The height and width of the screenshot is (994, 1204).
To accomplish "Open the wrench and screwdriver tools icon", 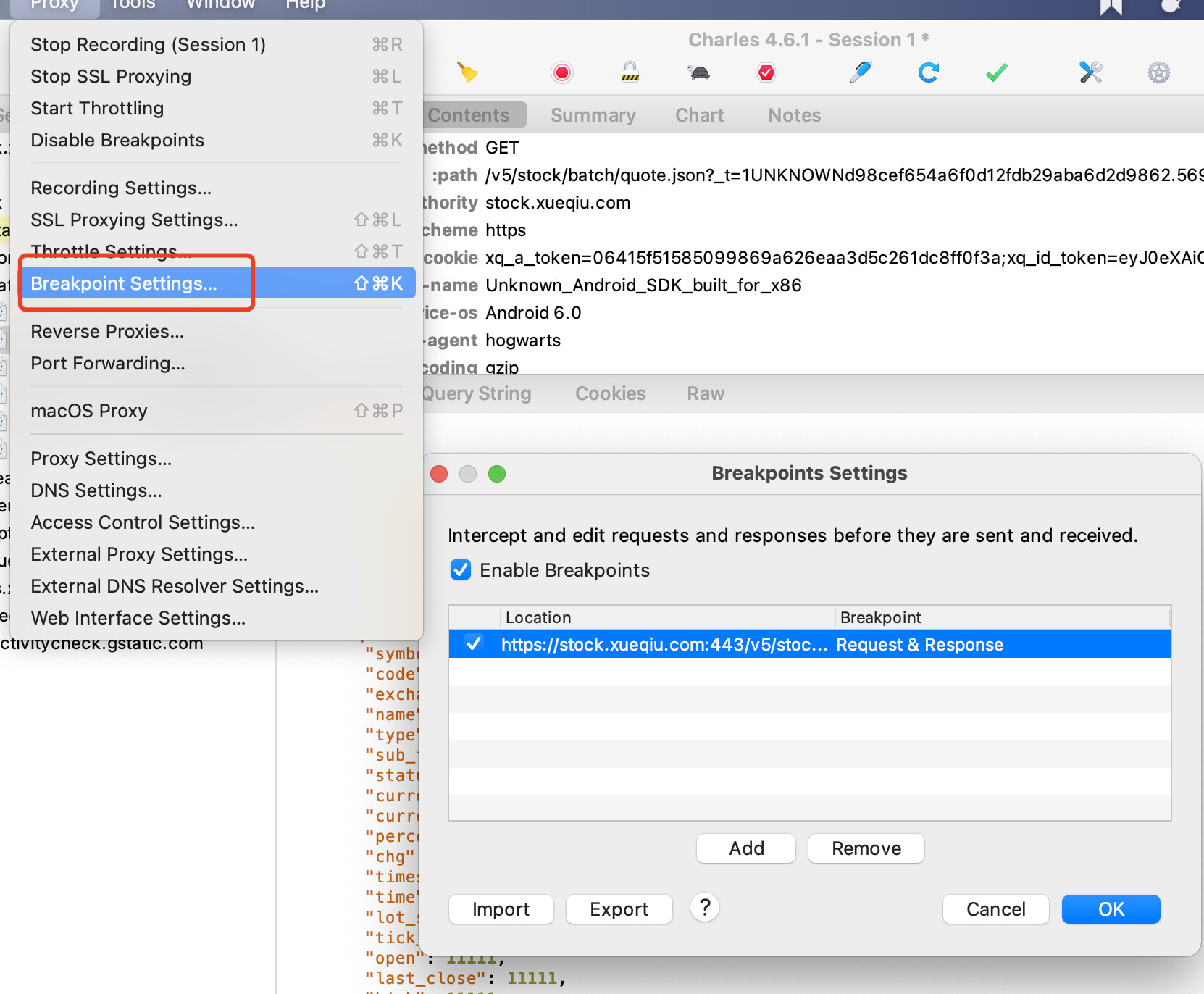I will (x=1090, y=72).
